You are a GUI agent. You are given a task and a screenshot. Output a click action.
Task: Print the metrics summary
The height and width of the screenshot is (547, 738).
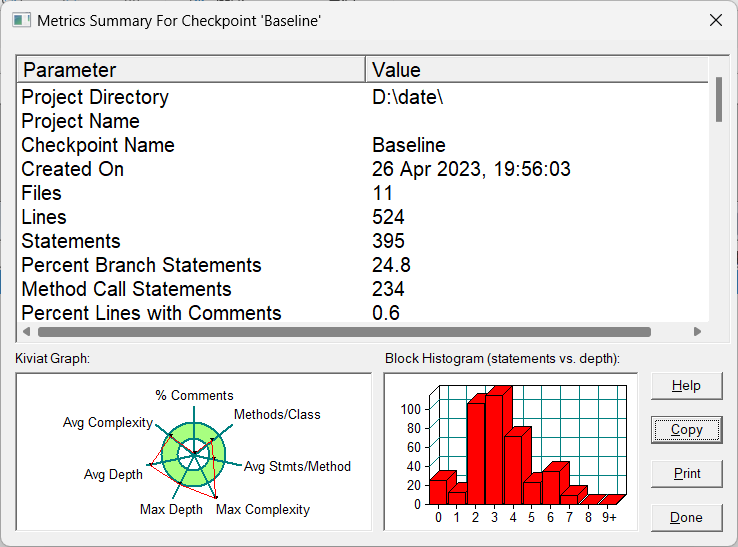(686, 474)
